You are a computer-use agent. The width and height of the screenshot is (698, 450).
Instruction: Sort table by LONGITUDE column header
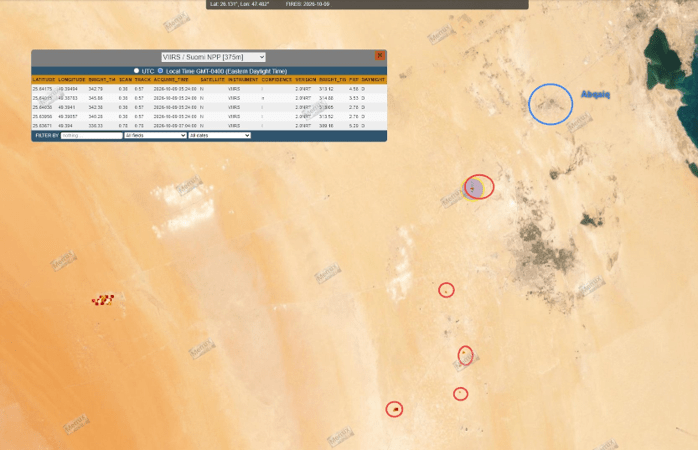click(x=72, y=80)
